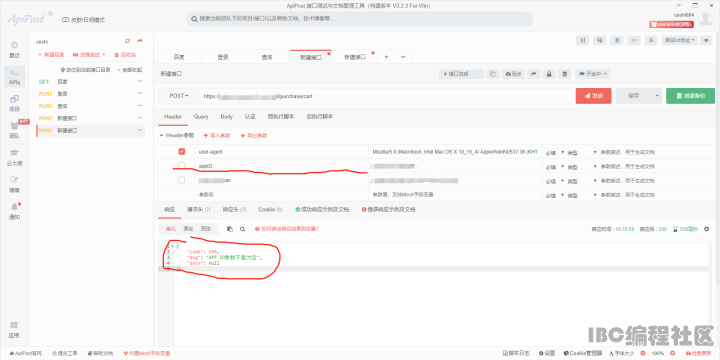Open the 应用 apps sidebar item
Image resolution: width=720 pixels, height=360 pixels.
(x=14, y=330)
